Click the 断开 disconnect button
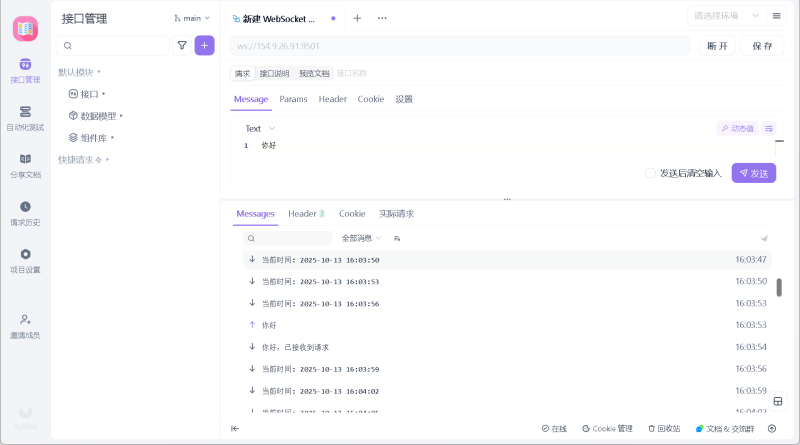 [718, 46]
